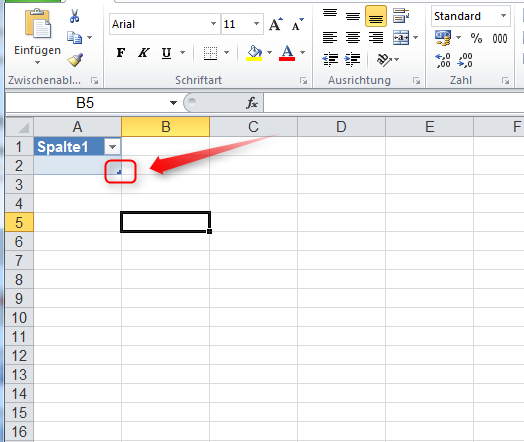
Task: Expand the copy options arrow
Action: click(x=90, y=37)
